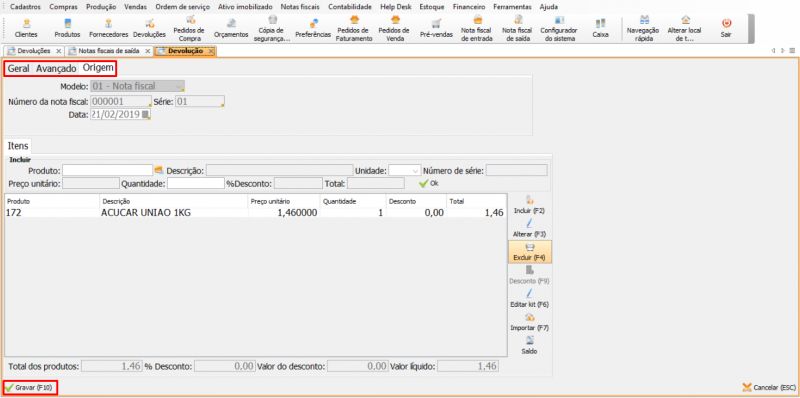Open the Compras menu
800x398 pixels.
click(x=63, y=7)
